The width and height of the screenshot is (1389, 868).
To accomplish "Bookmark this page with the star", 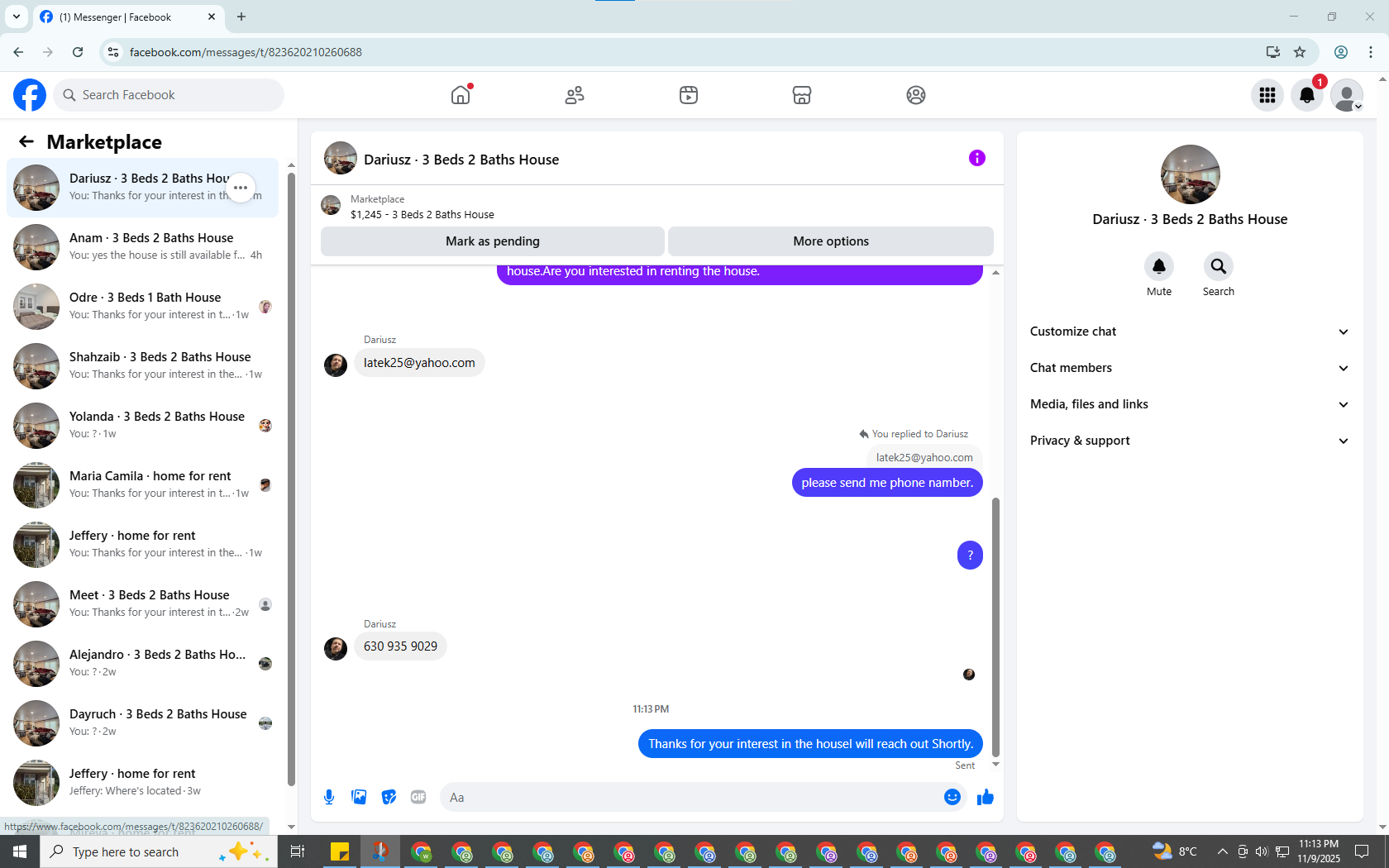I will tap(1300, 52).
